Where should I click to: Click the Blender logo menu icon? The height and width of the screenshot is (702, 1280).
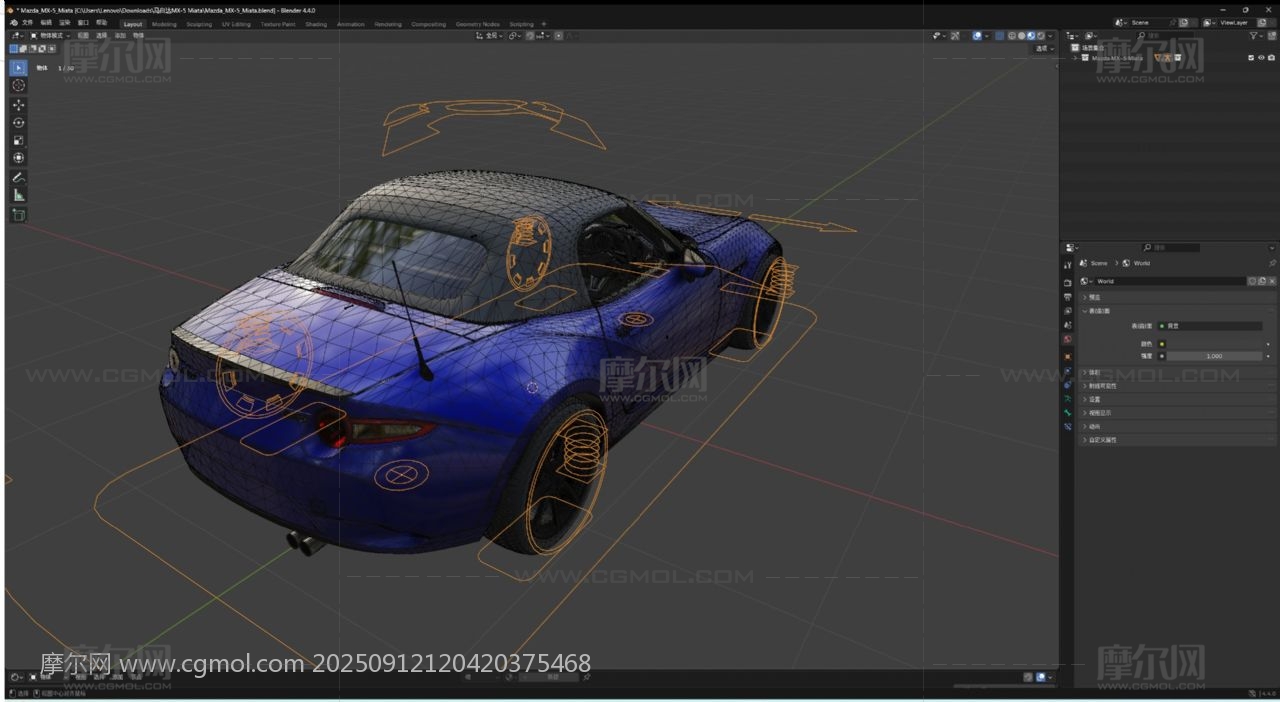pyautogui.click(x=14, y=23)
